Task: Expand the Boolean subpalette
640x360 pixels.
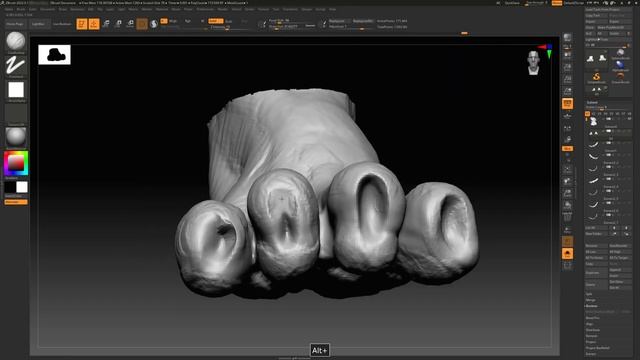Action: (x=591, y=306)
